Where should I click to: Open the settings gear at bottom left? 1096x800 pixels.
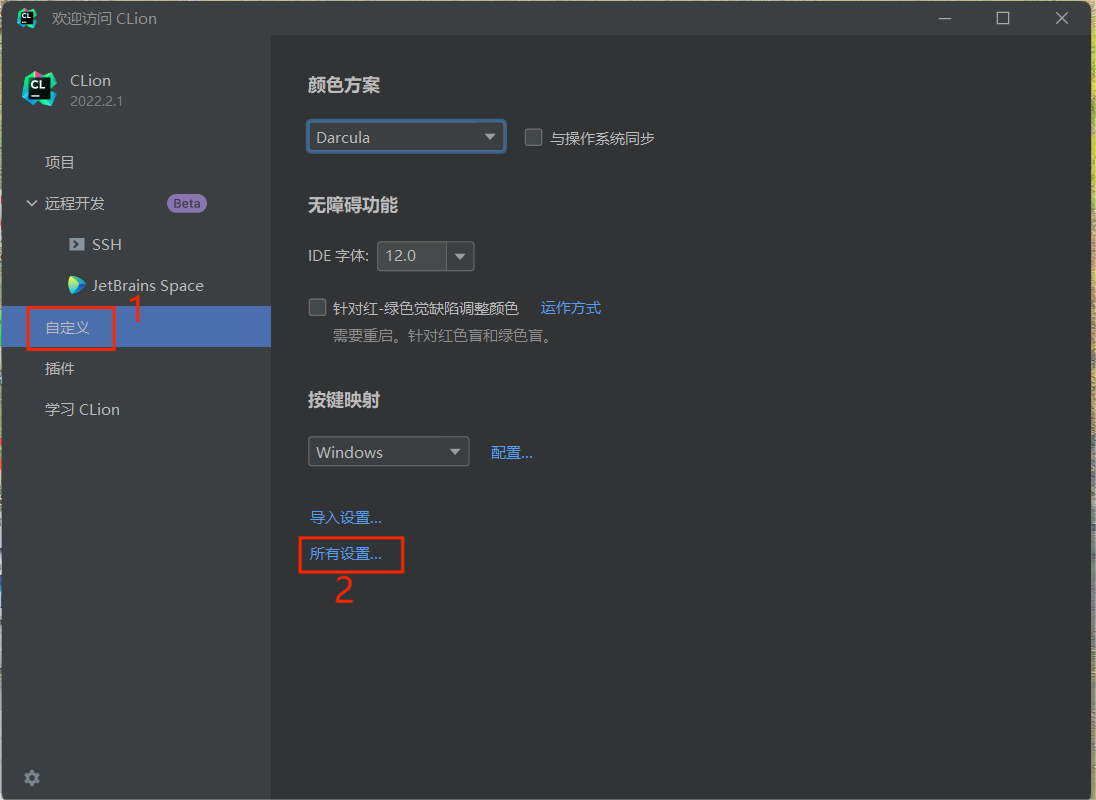(x=32, y=777)
